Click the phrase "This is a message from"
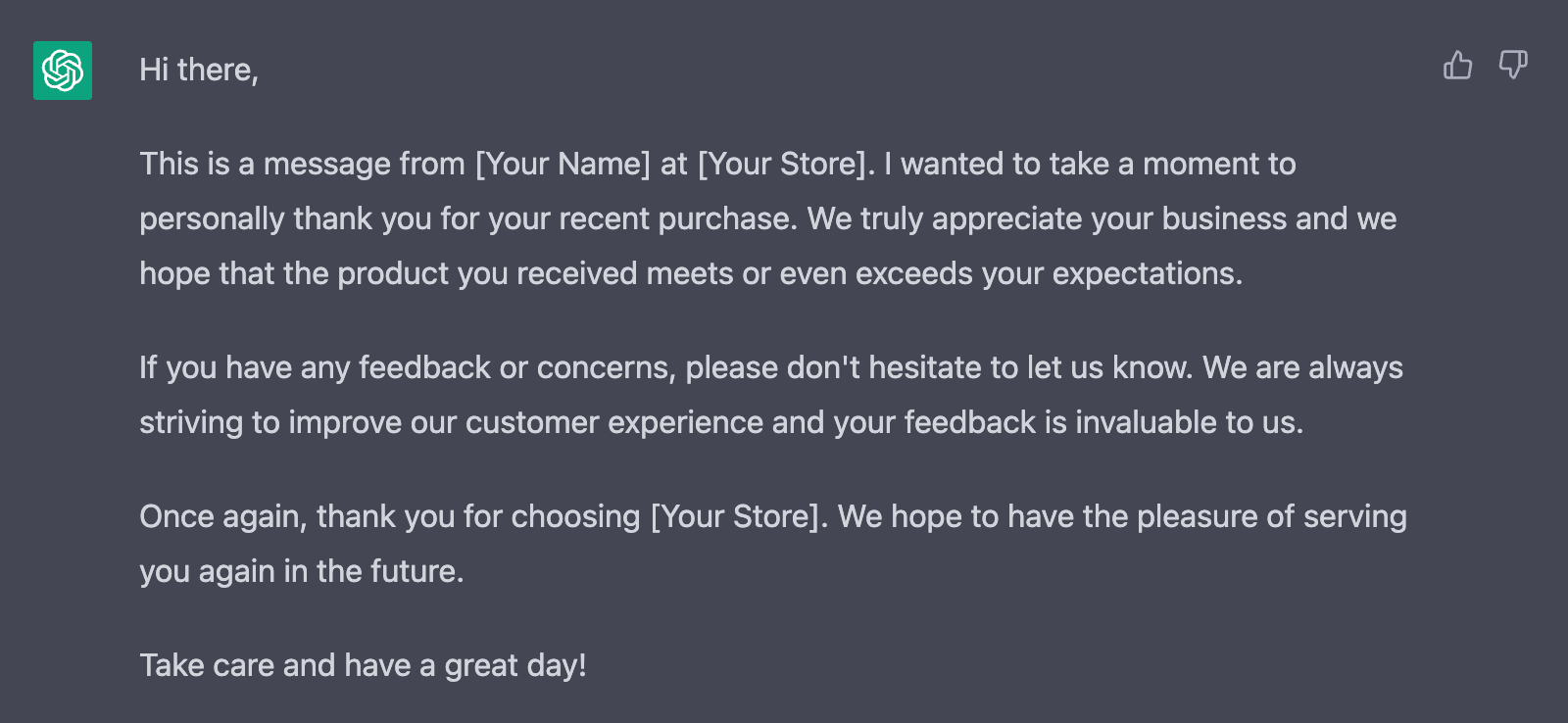1568x723 pixels. 303,164
